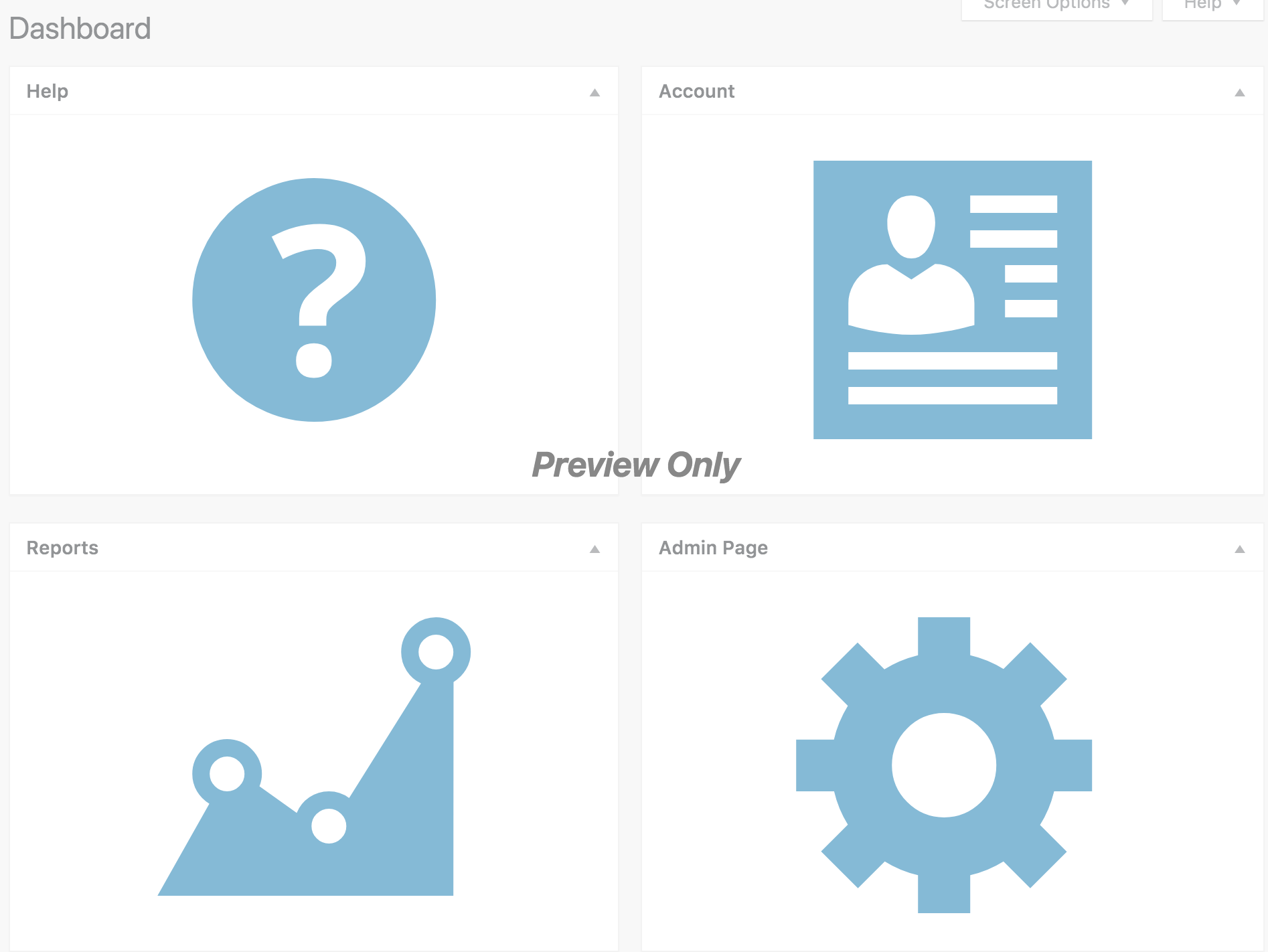This screenshot has height=952, width=1268.
Task: Click the highest data point on Reports chart
Action: [x=436, y=652]
